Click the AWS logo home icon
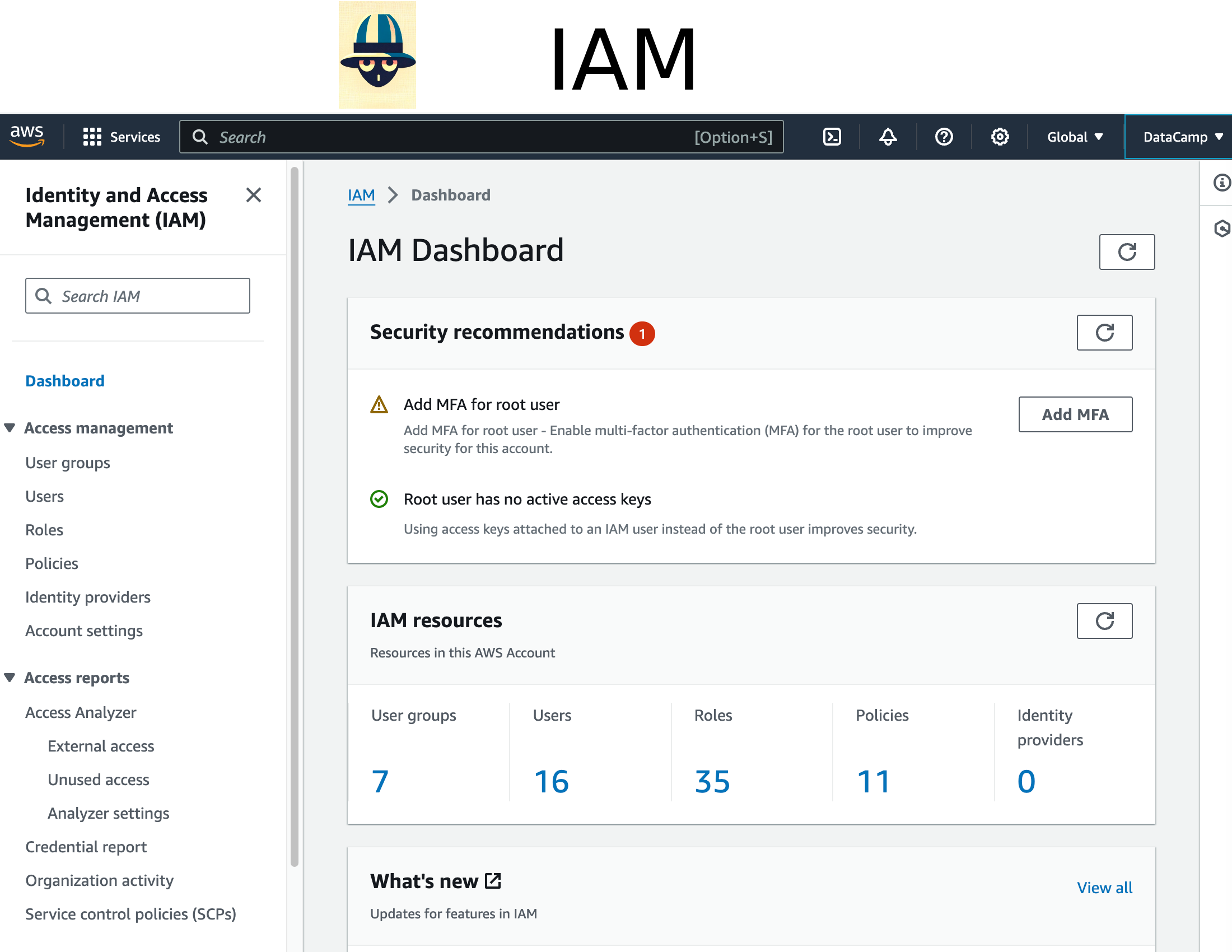 click(27, 136)
